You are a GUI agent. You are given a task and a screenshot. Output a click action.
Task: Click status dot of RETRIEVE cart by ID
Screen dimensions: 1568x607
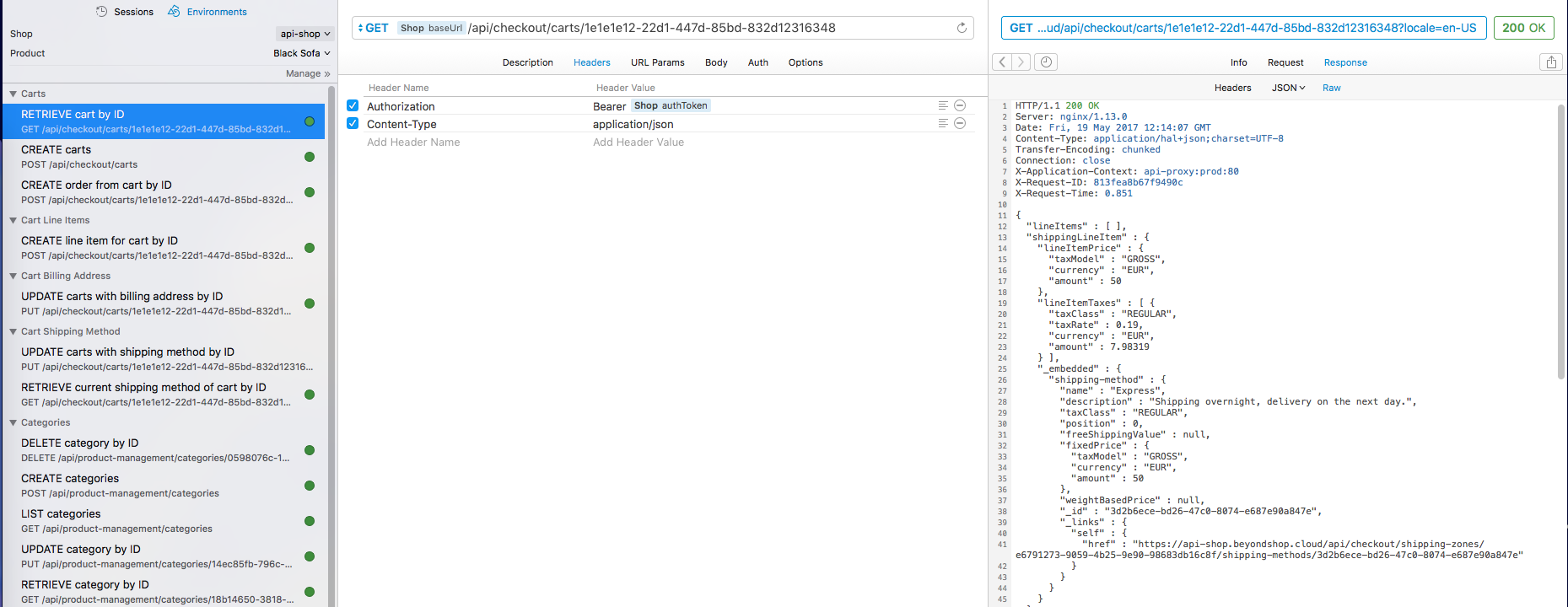[310, 121]
